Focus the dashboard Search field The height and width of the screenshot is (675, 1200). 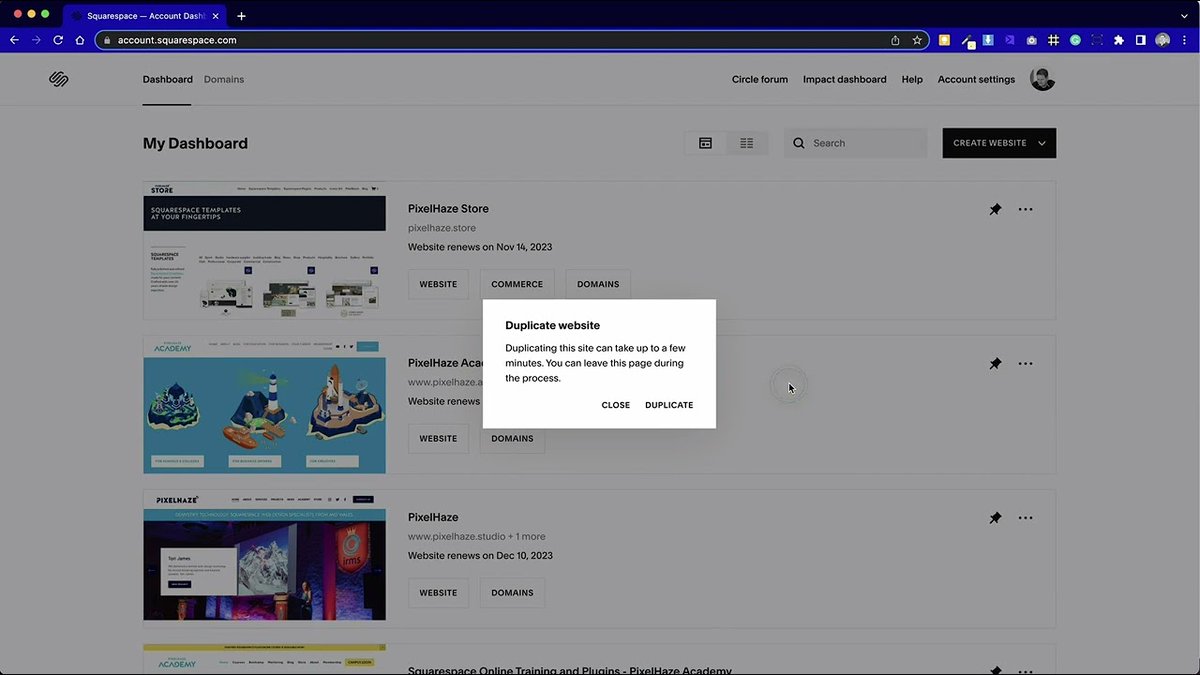click(855, 143)
